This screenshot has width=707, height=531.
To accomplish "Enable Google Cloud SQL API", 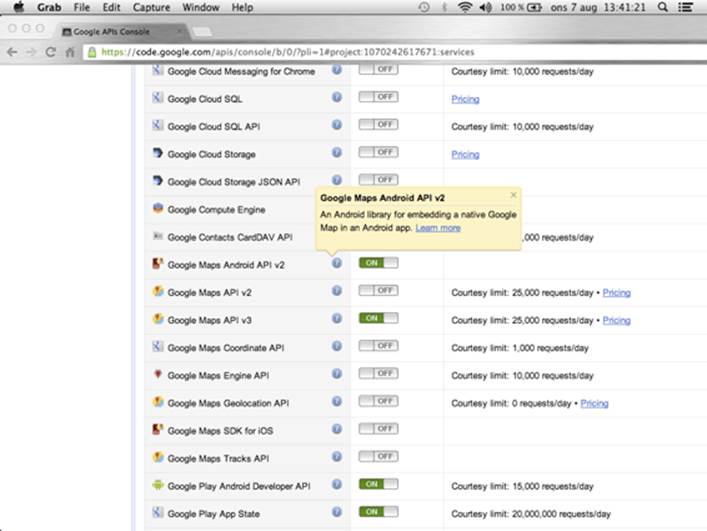I will (378, 124).
